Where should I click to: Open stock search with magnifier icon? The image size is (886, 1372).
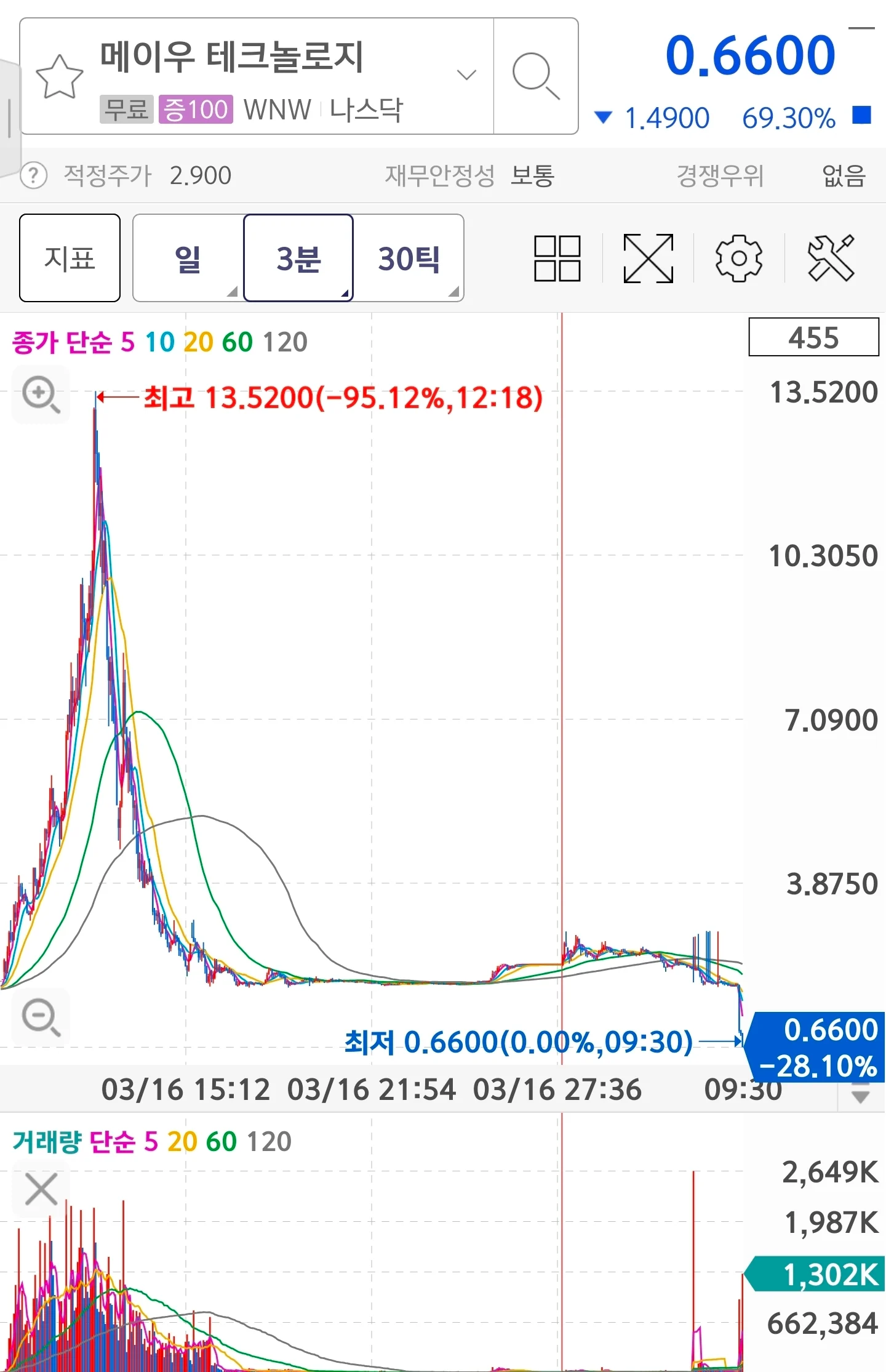point(535,76)
